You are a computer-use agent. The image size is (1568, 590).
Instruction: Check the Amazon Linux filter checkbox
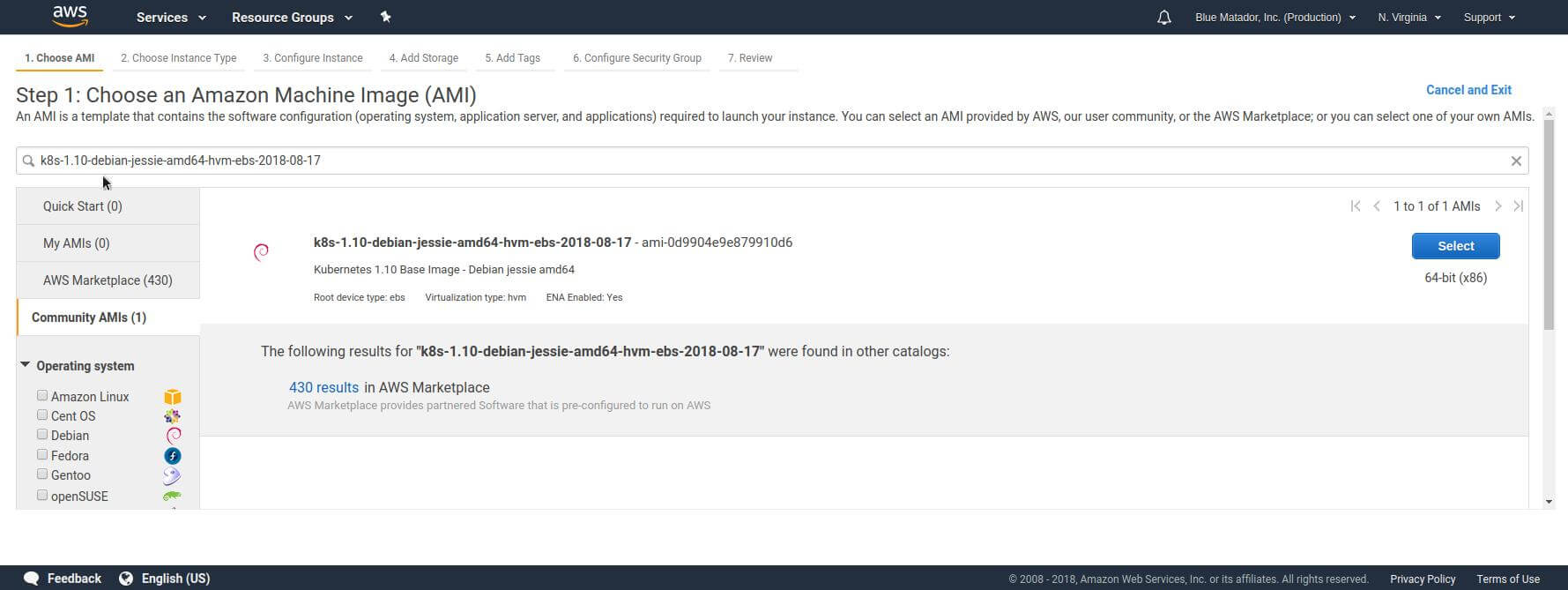(x=42, y=396)
